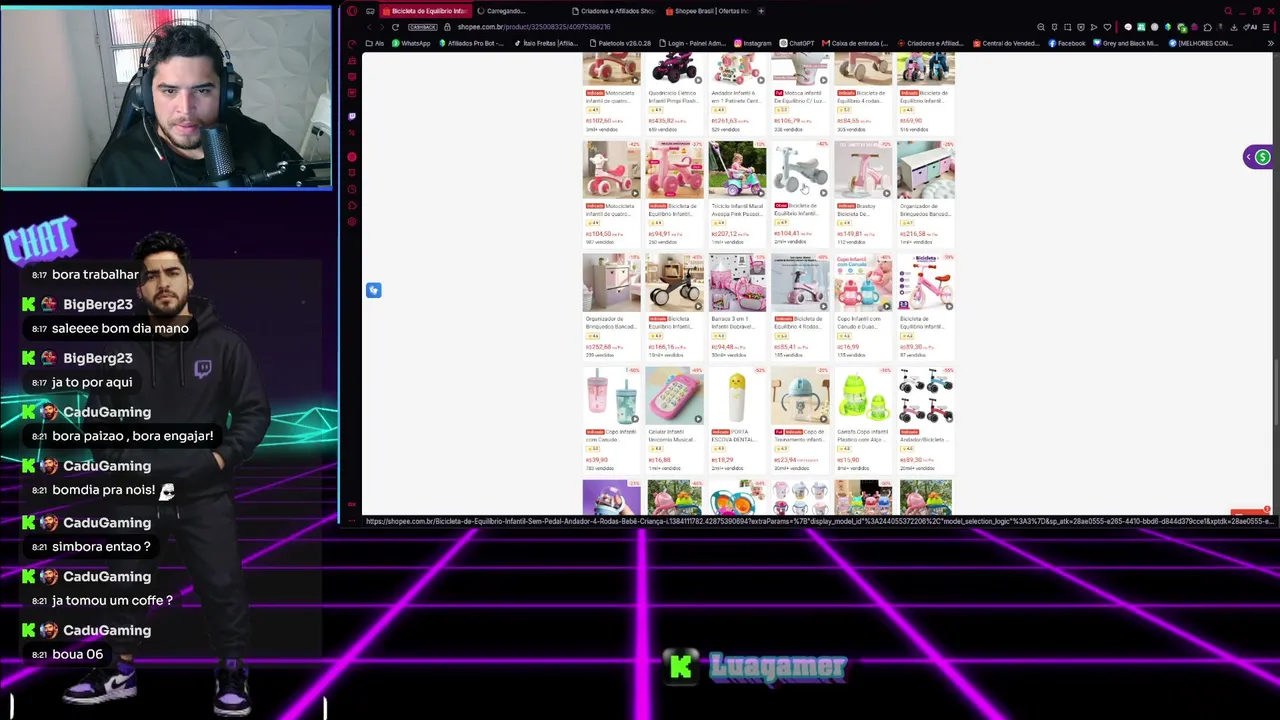Open the Afiliados Pro Bot bookmark
This screenshot has height=720, width=1280.
click(x=470, y=43)
